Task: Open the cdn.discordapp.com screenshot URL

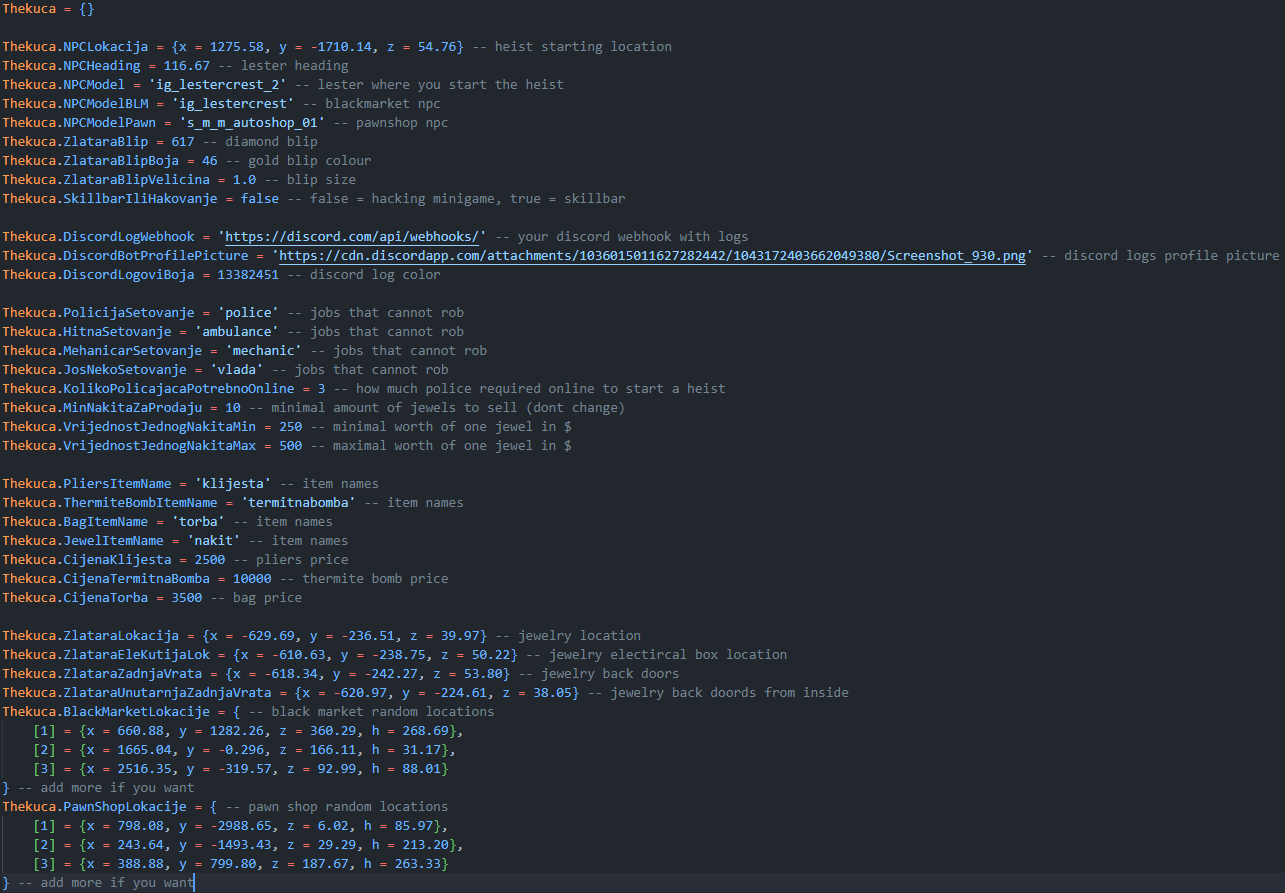Action: [652, 256]
